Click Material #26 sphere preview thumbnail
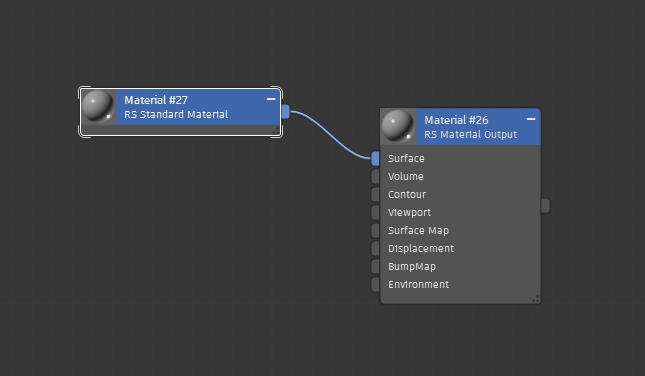 pyautogui.click(x=398, y=127)
